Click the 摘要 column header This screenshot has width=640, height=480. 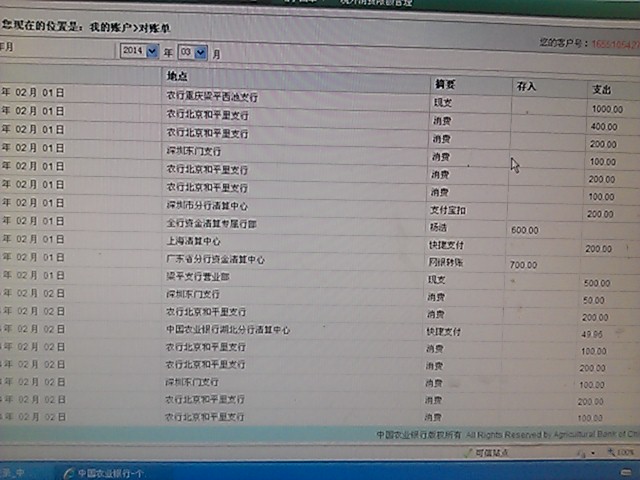445,84
